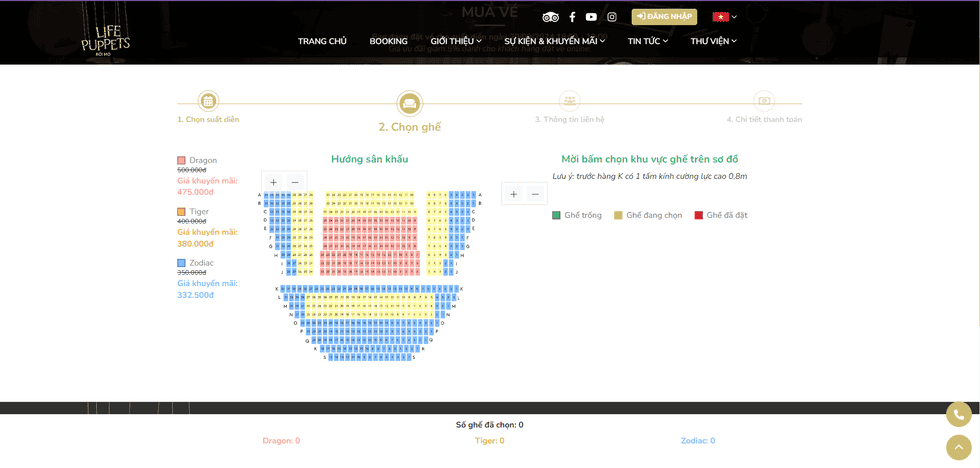
Task: Zoom out the stage seat map
Action: 295,182
